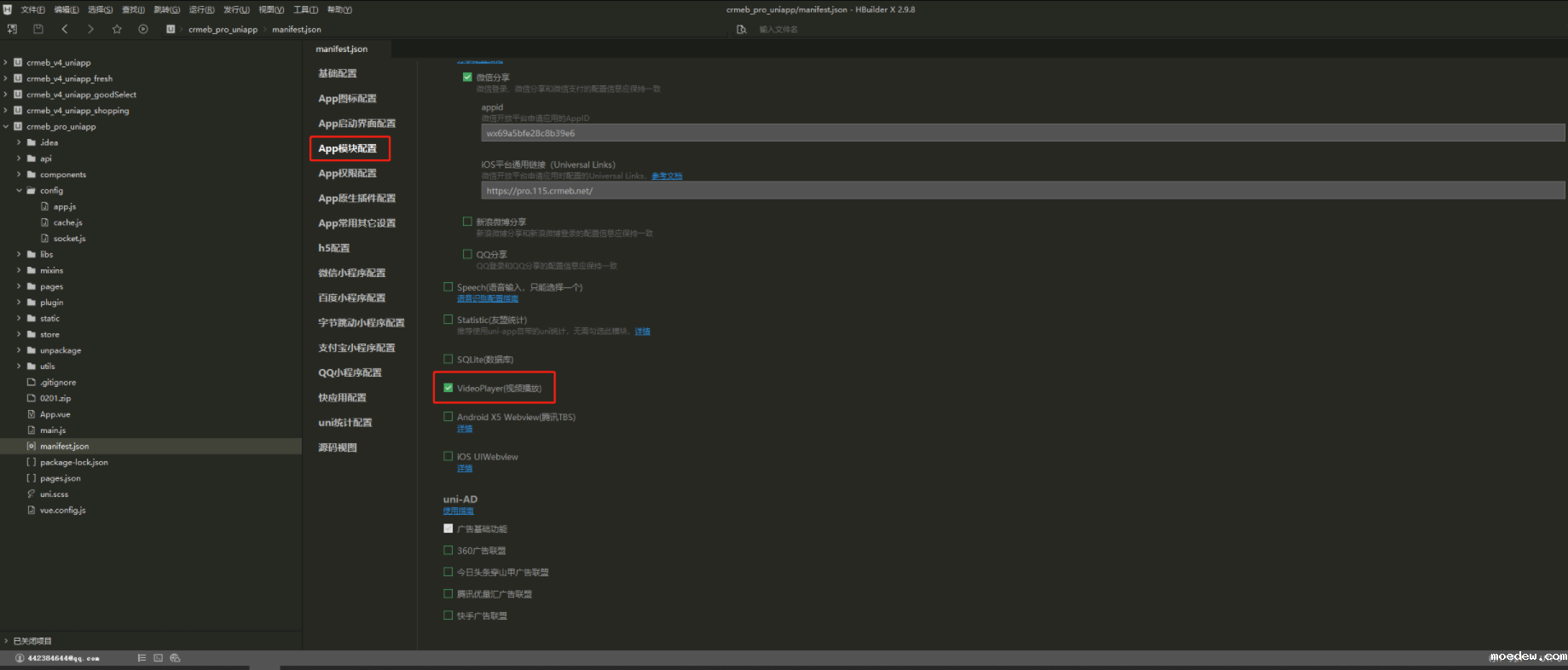Enable the QQ分享 checkbox

(467, 254)
